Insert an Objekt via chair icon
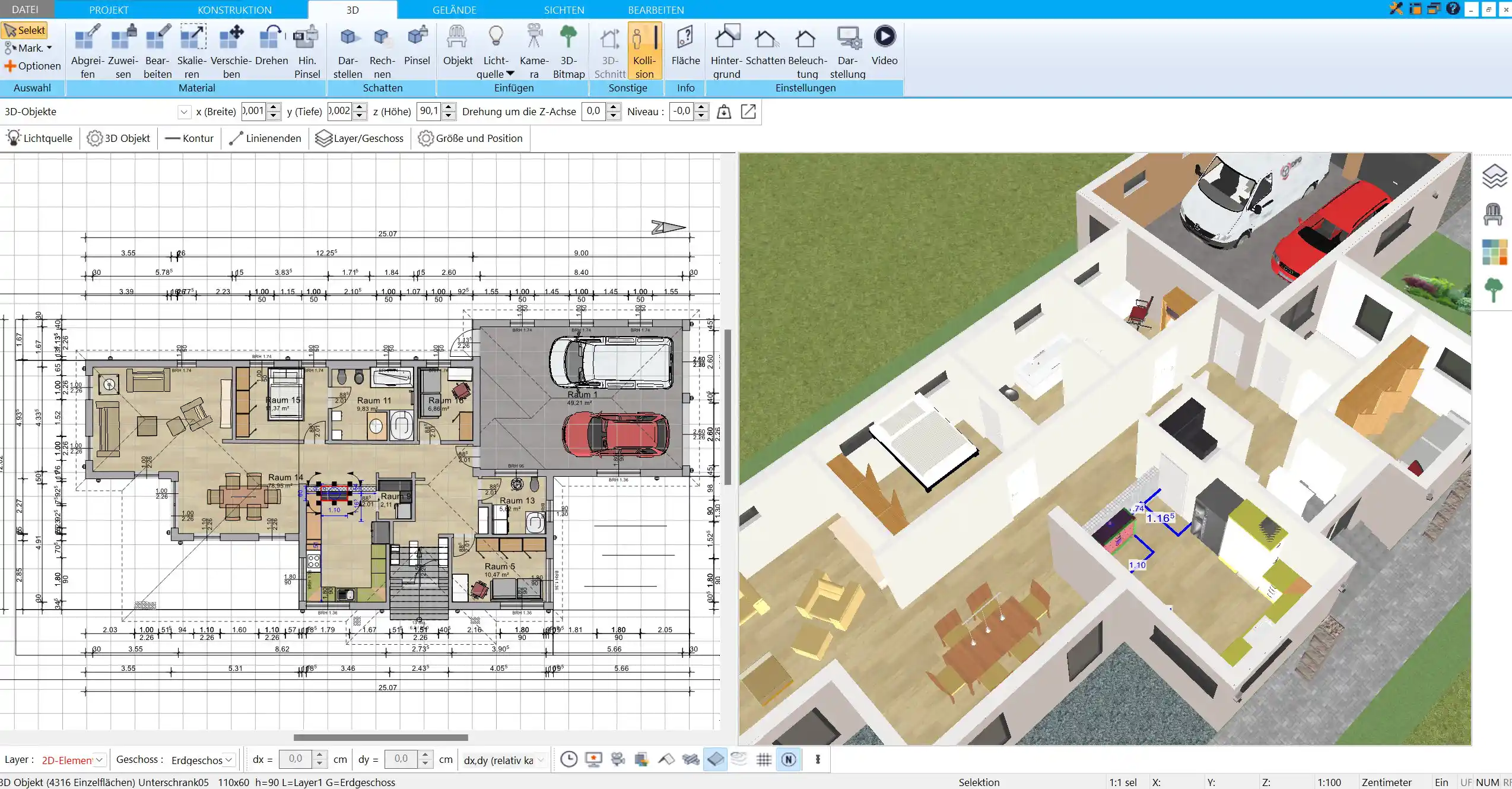This screenshot has width=1512, height=789. pos(458,45)
